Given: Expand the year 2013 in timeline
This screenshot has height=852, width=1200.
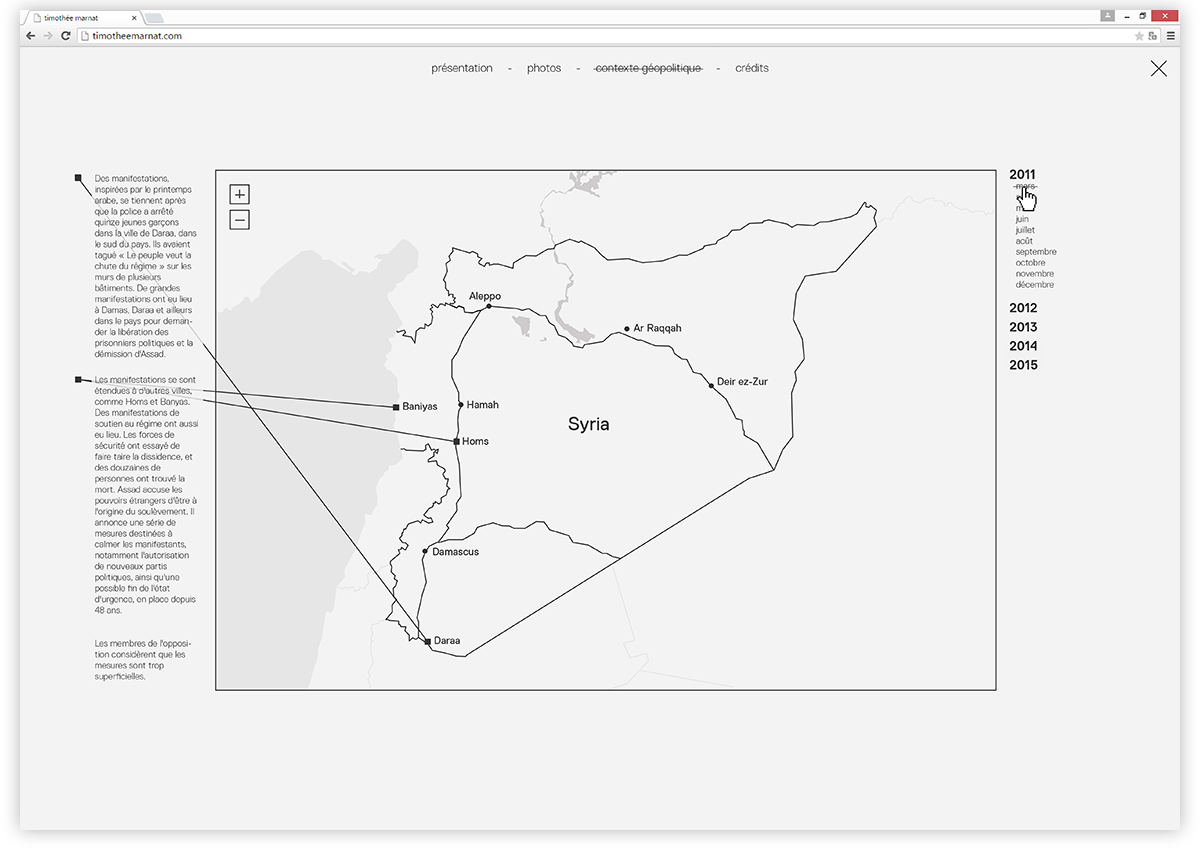Looking at the screenshot, I should (x=1023, y=327).
